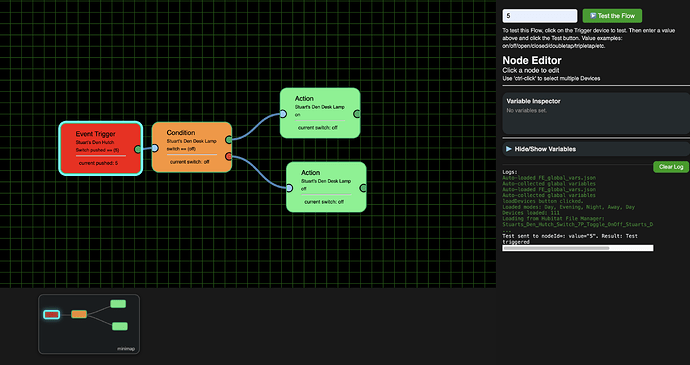The width and height of the screenshot is (690, 365).
Task: Click the Condition node red false port
Action: point(229,156)
